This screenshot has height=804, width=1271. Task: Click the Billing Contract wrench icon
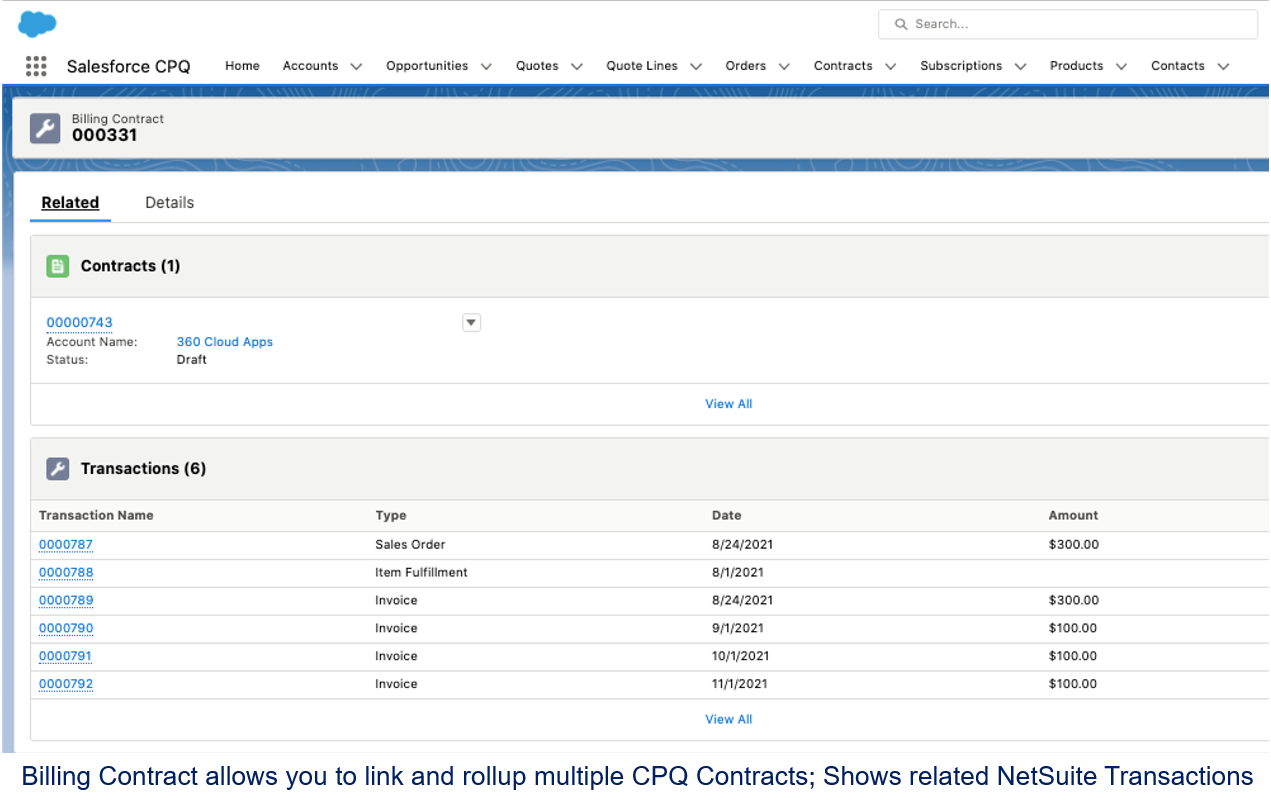tap(45, 128)
